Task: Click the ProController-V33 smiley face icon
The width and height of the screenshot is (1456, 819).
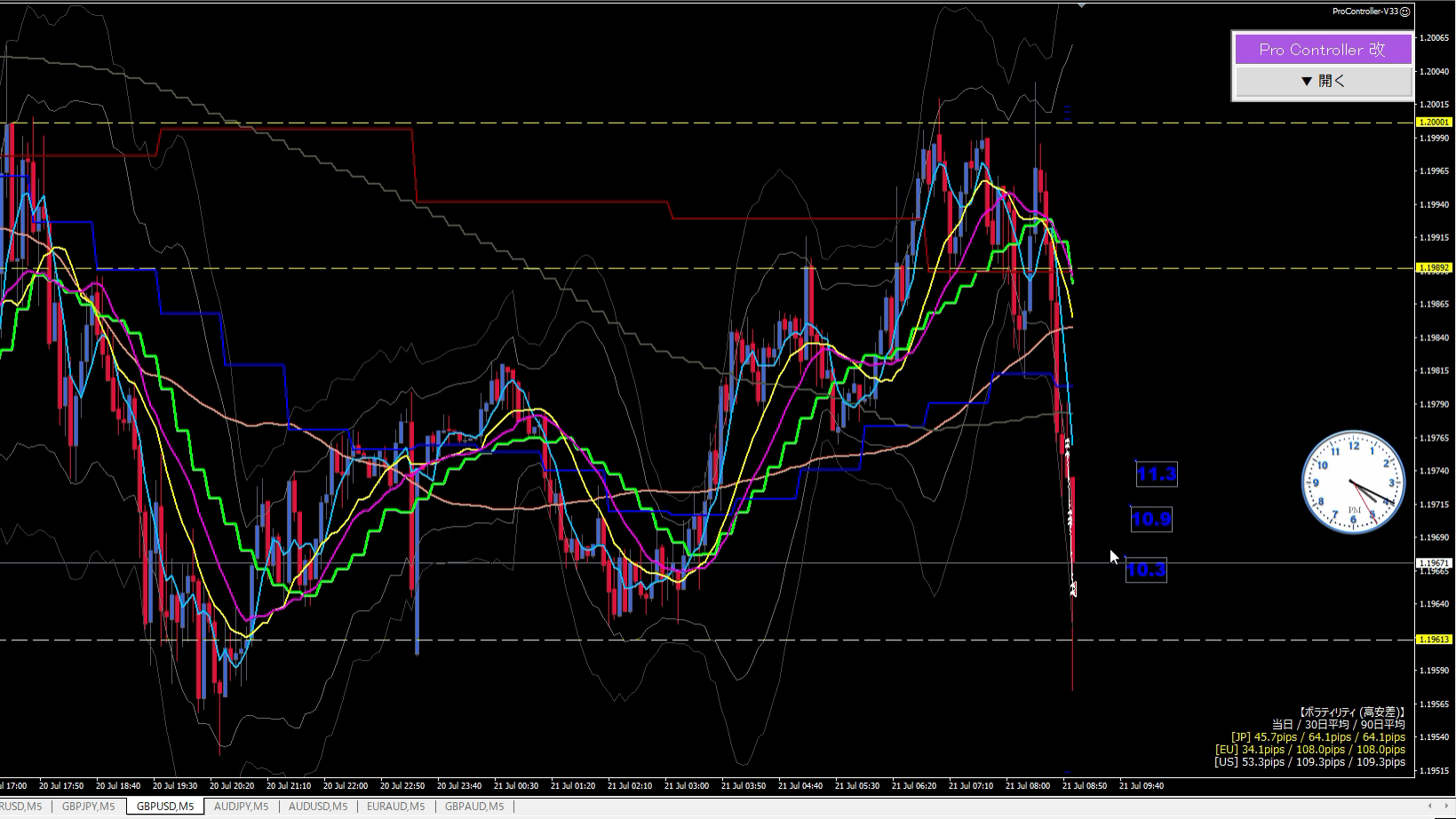Action: (1404, 12)
